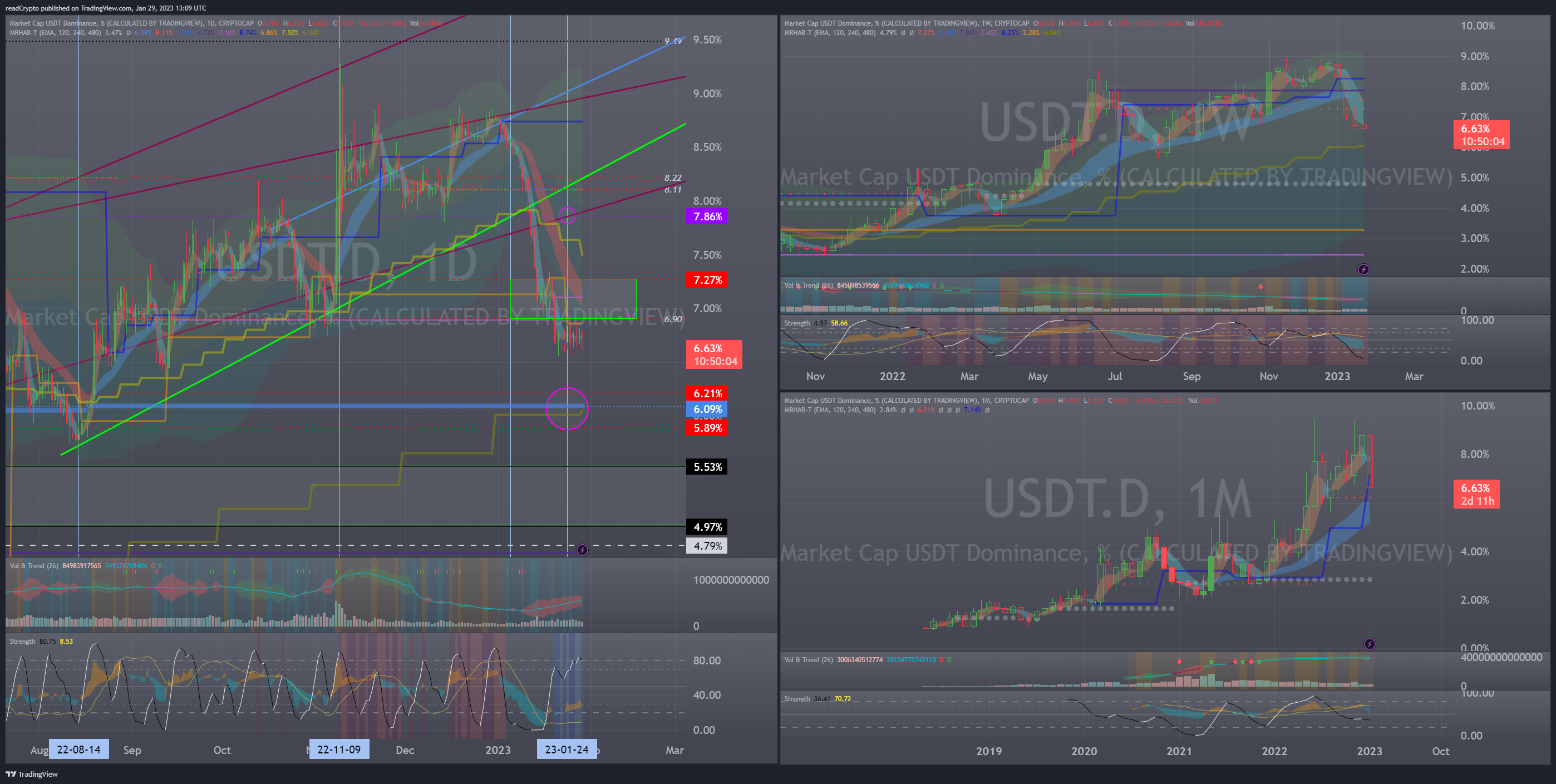Screen dimensions: 1556x784
Task: Click the white 4.79% price label
Action: click(x=707, y=545)
